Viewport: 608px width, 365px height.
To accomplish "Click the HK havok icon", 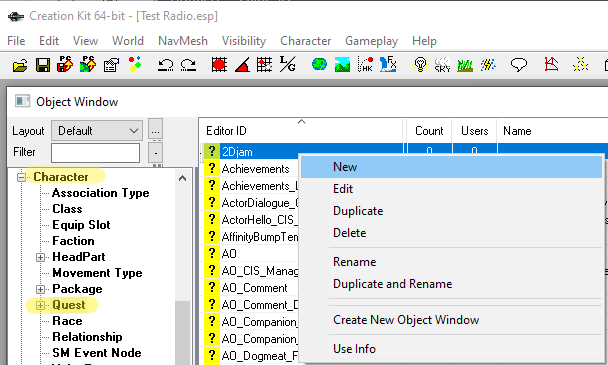I will pos(365,64).
